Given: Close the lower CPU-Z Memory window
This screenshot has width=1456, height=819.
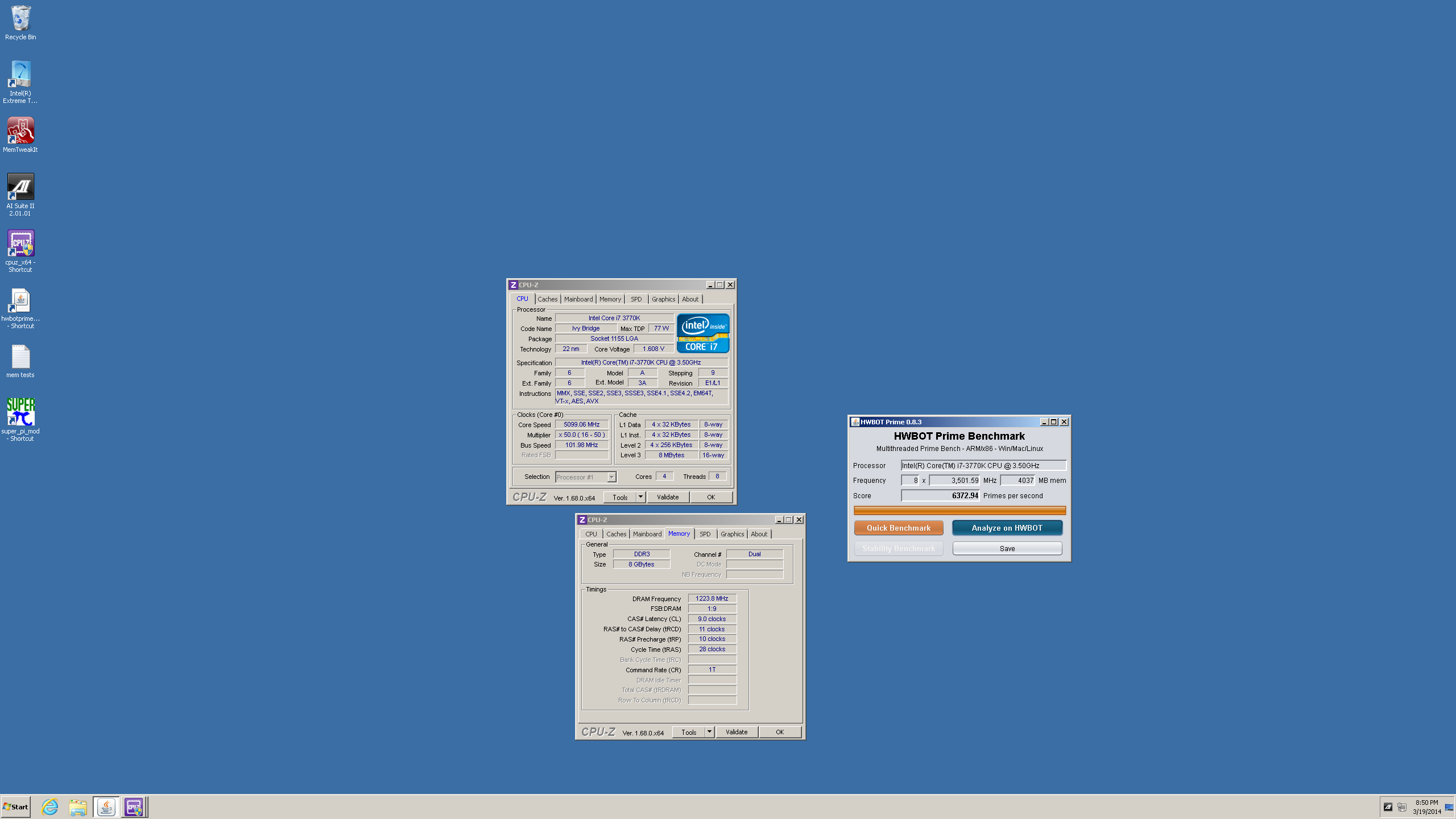Looking at the screenshot, I should (x=799, y=520).
